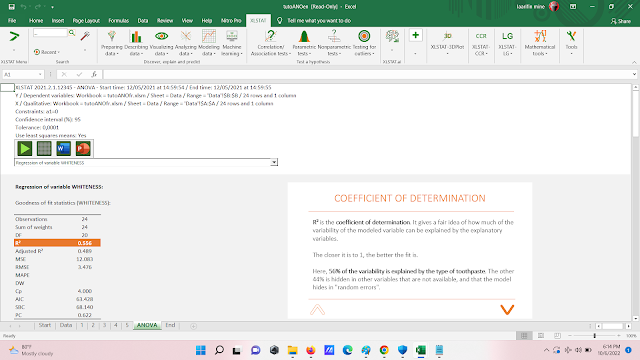
Task: Open Quick Access Toolbar customize dropdown
Action: point(52,7)
